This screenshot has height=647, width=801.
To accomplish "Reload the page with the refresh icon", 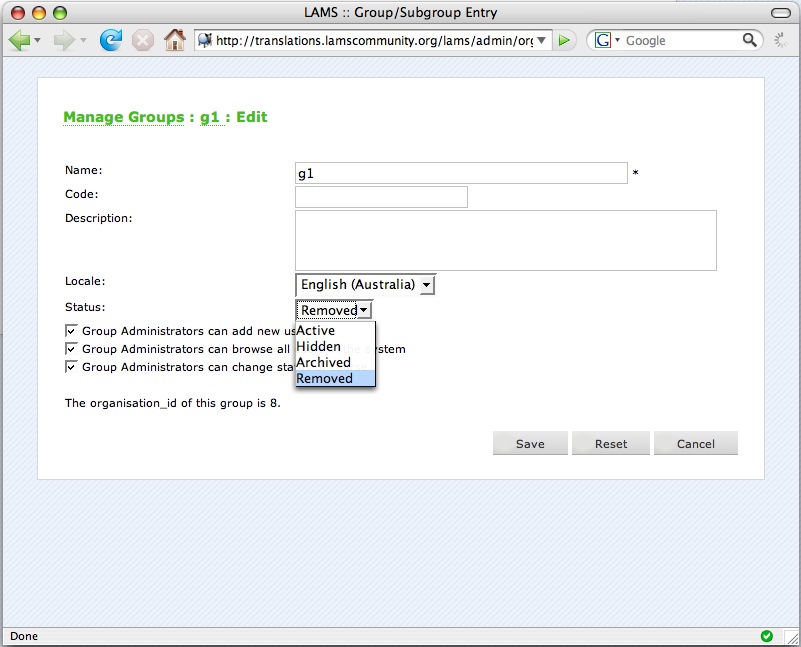I will (110, 40).
